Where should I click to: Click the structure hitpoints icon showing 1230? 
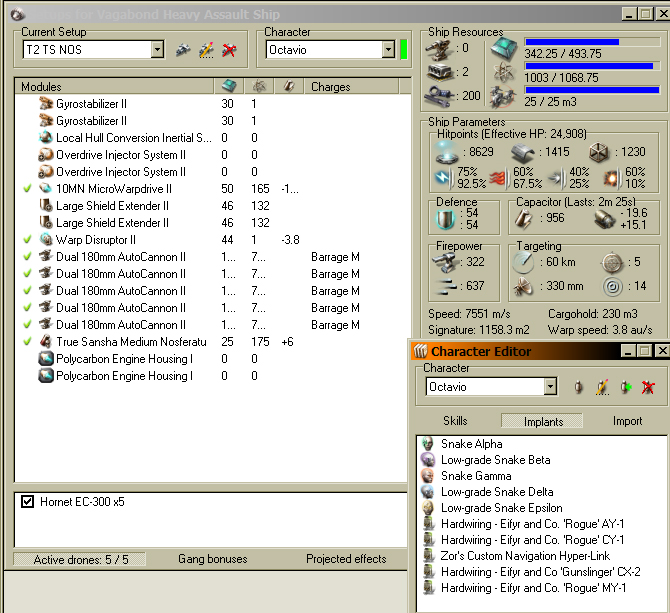[599, 152]
